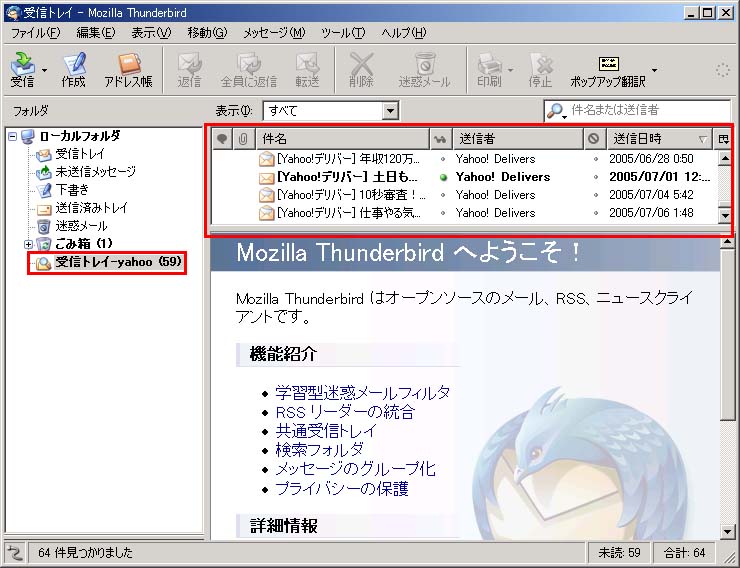Select the ごみ箱 (1) folder

[x=84, y=244]
